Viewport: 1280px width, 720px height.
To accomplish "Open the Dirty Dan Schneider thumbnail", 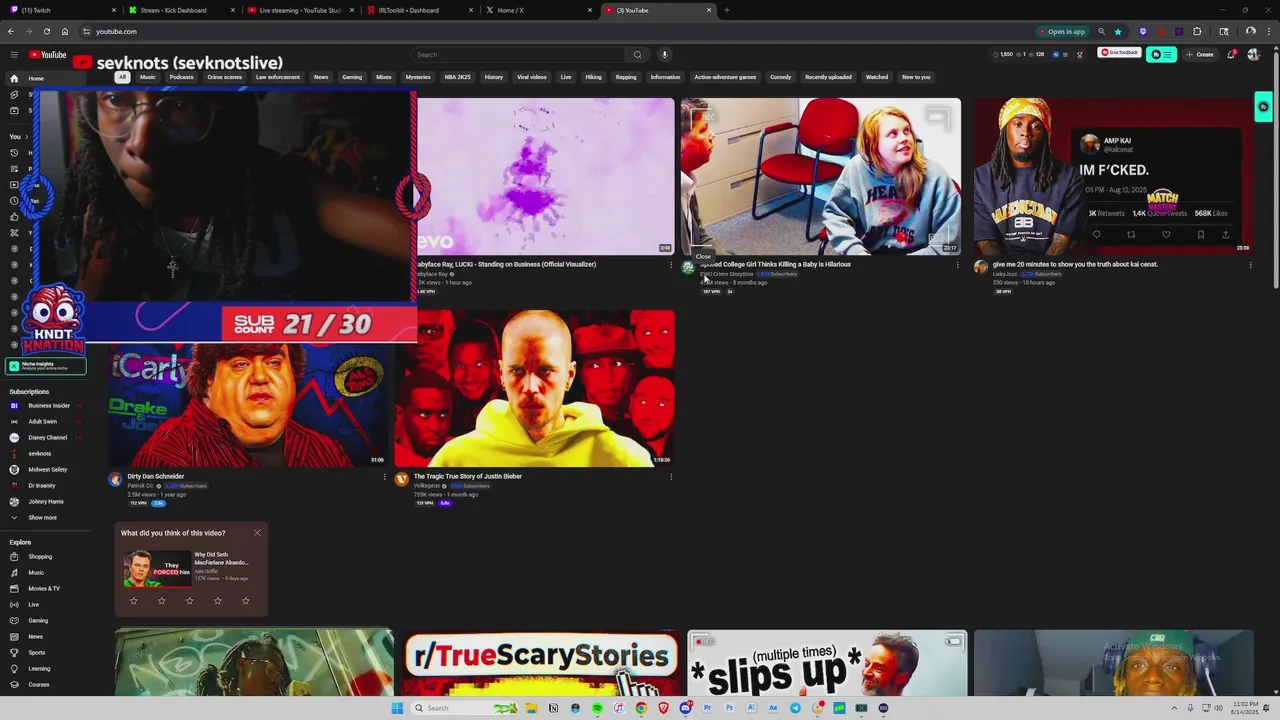I will click(248, 405).
